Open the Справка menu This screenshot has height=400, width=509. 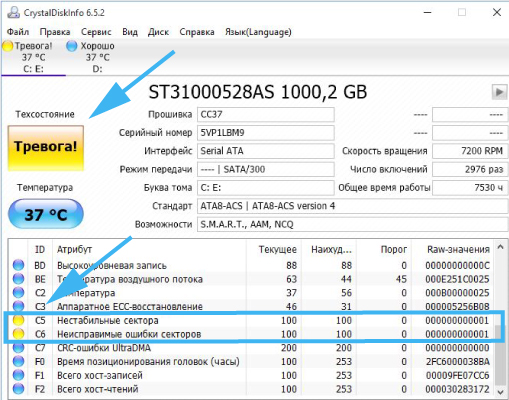[x=197, y=32]
